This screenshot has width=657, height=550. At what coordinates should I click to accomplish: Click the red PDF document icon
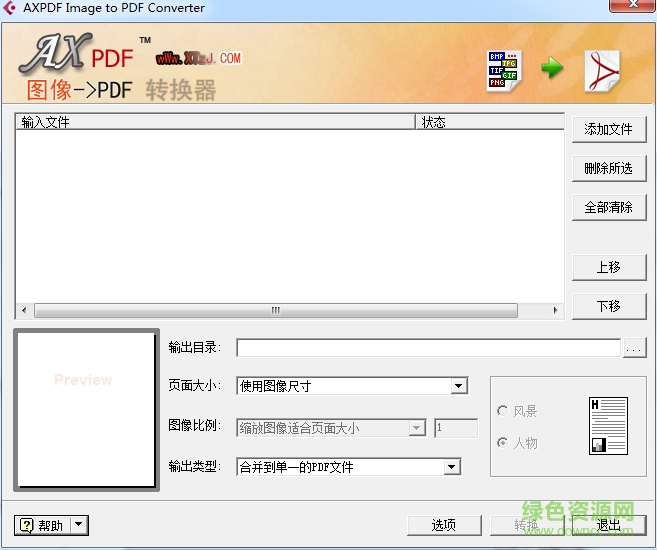(x=602, y=70)
